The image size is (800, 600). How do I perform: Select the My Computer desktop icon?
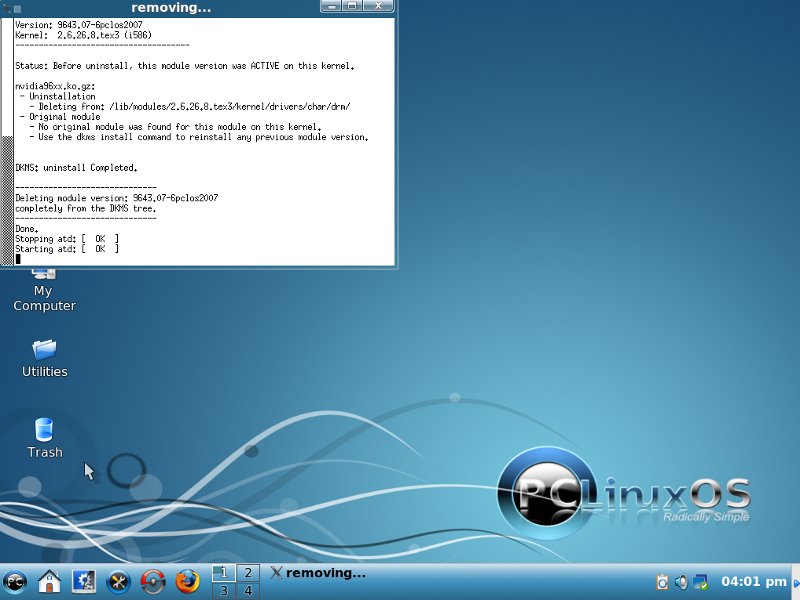tap(44, 288)
